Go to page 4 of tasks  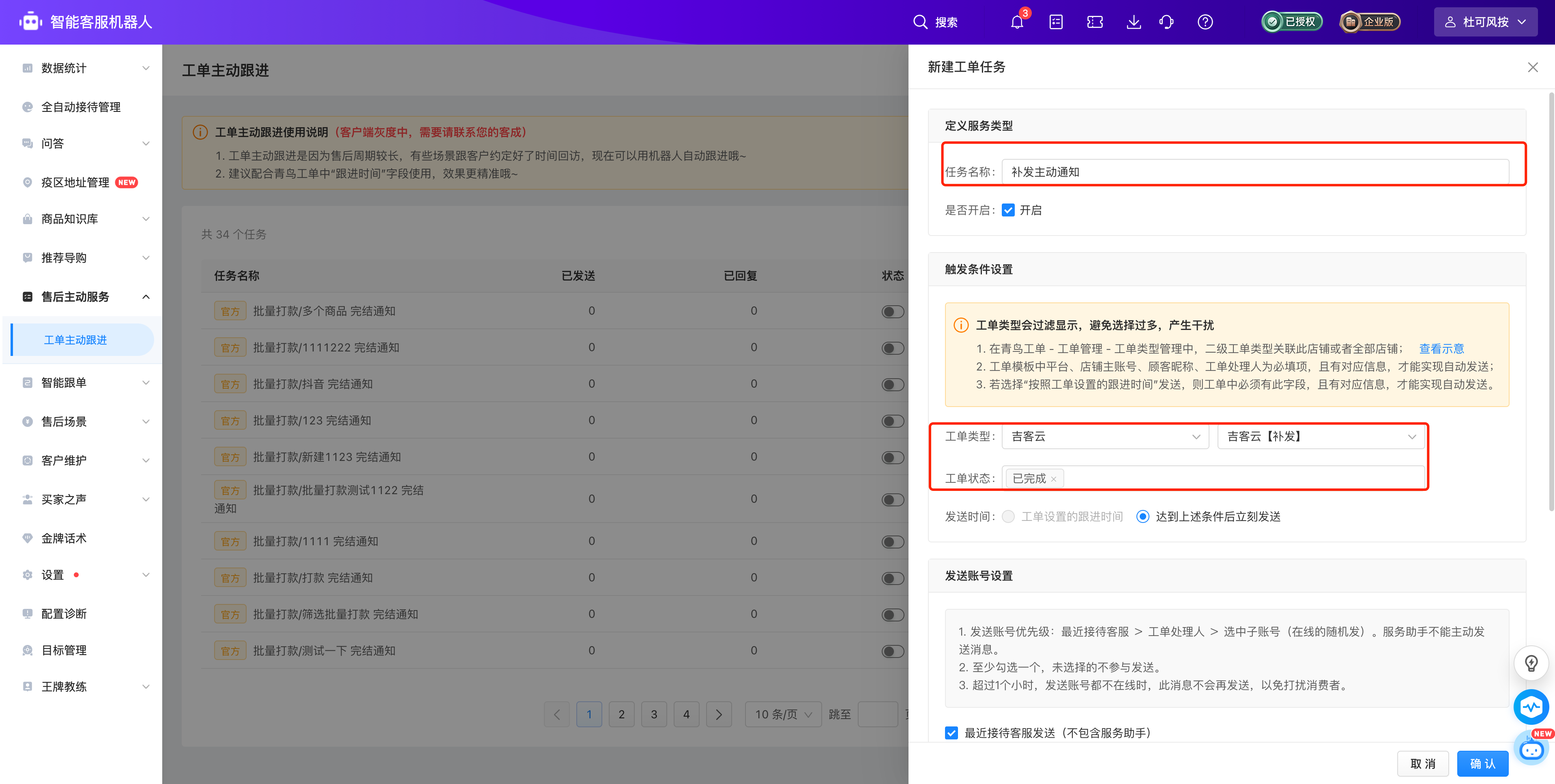[x=686, y=714]
